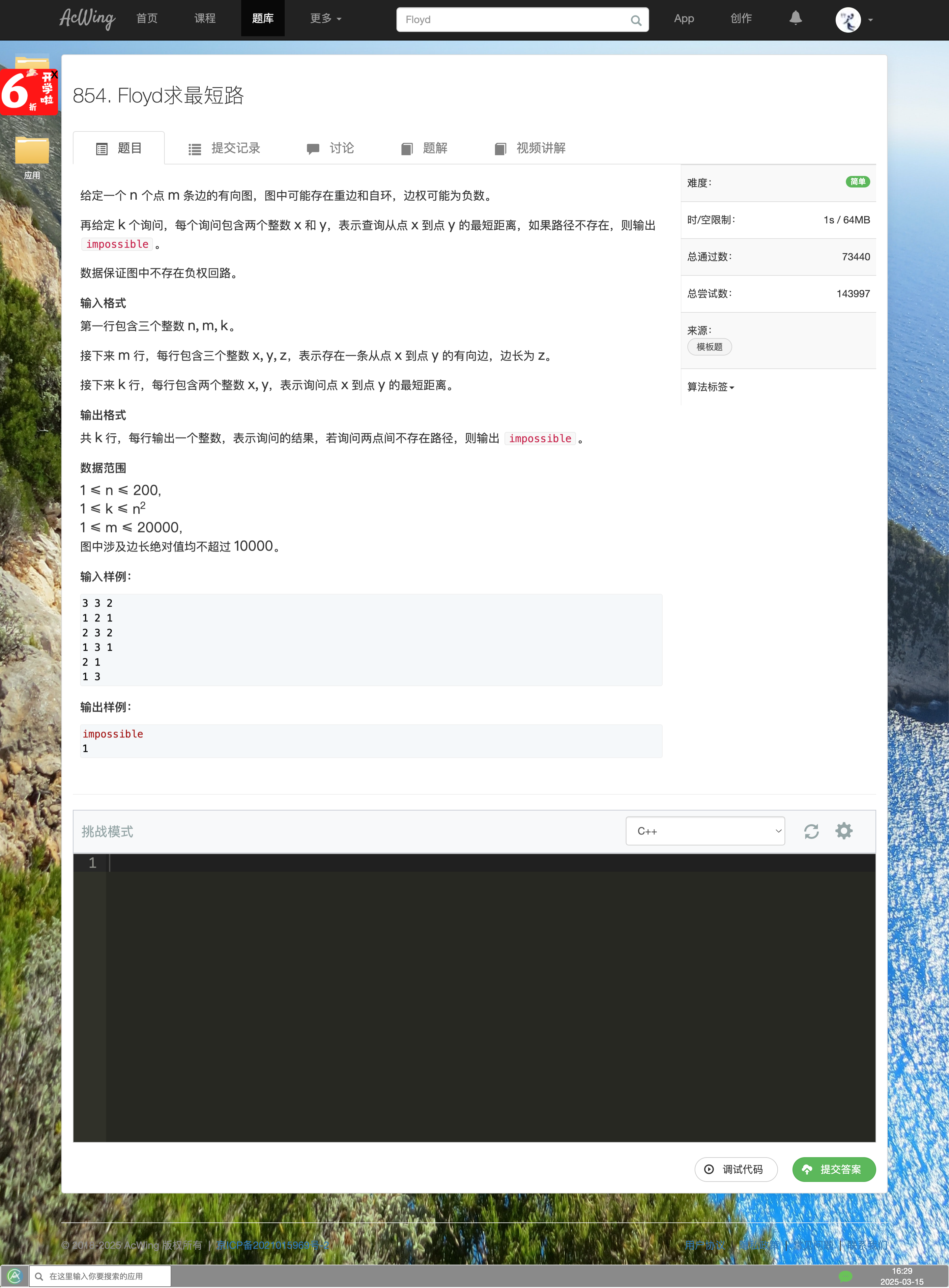Open the 更多 dropdown menu
Viewport: 949px width, 1288px height.
coord(325,18)
